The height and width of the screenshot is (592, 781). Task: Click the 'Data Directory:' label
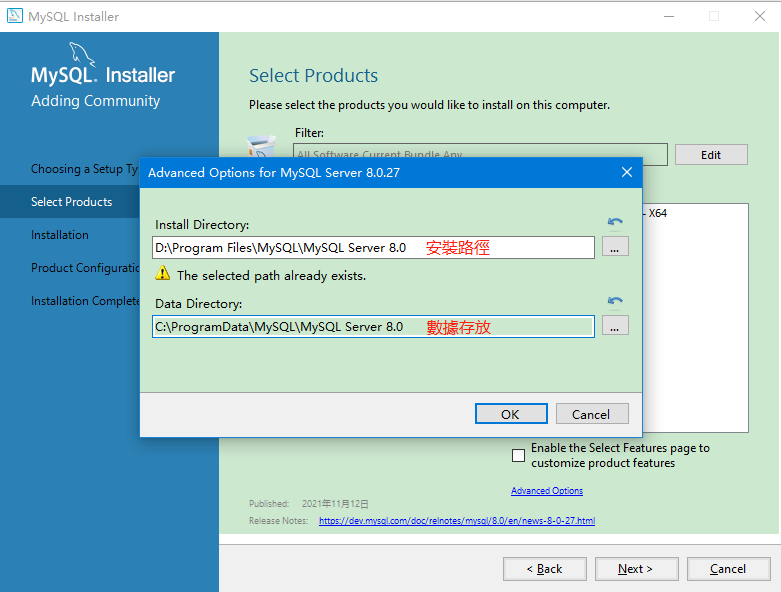[x=199, y=304]
